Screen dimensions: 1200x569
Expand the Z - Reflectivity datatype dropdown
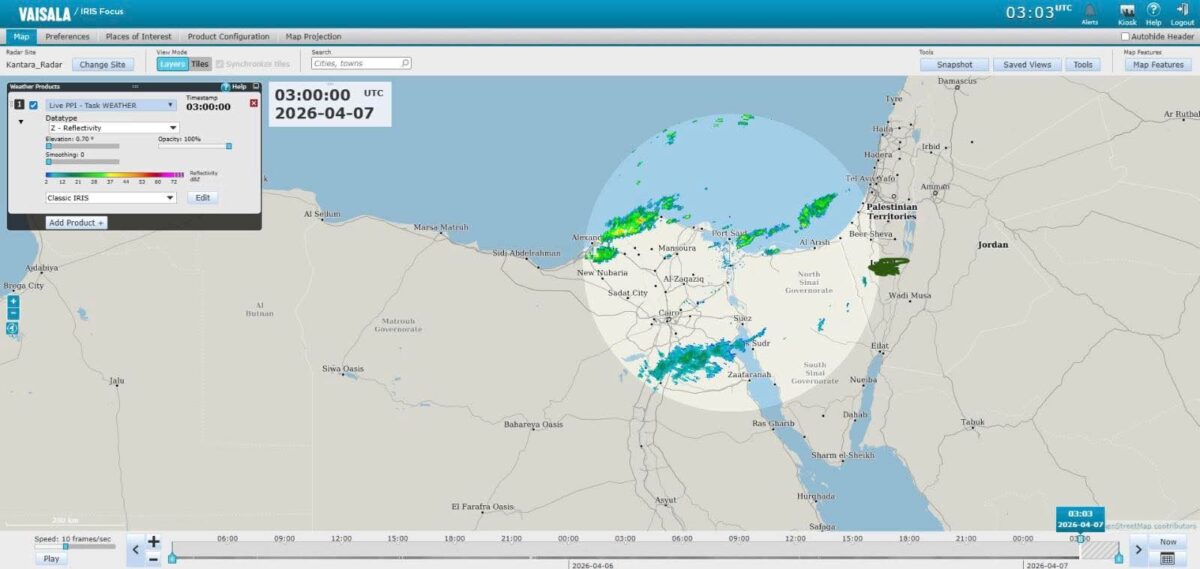[112, 128]
